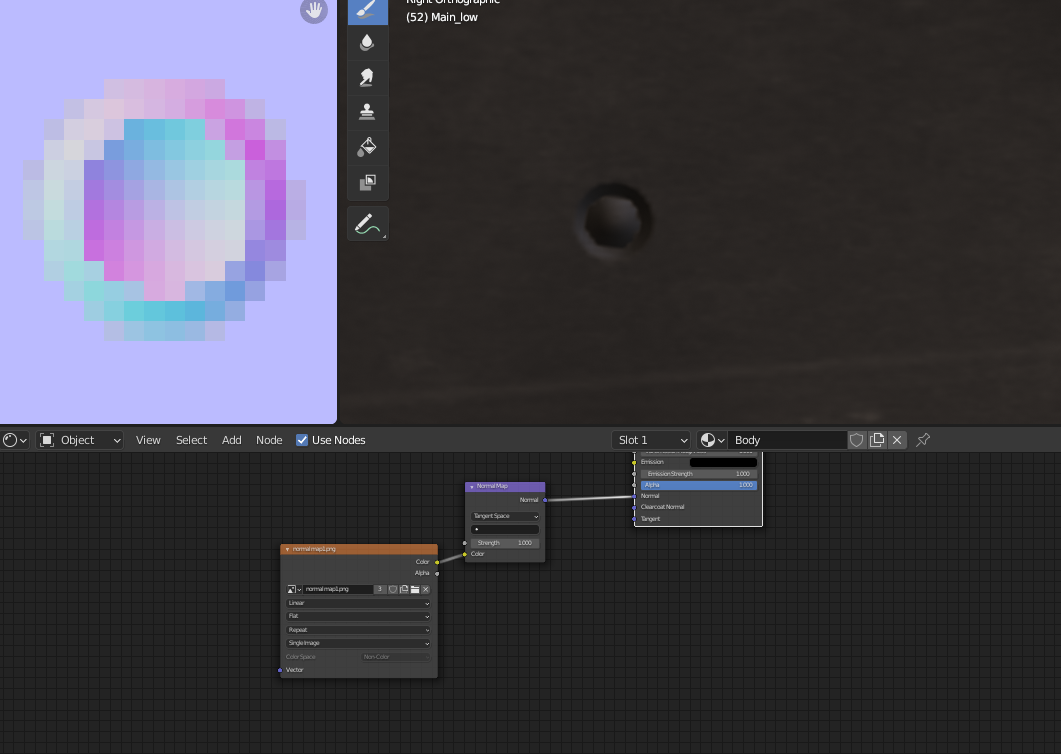Select the Fill bucket tool
The height and width of the screenshot is (754, 1061).
367,146
